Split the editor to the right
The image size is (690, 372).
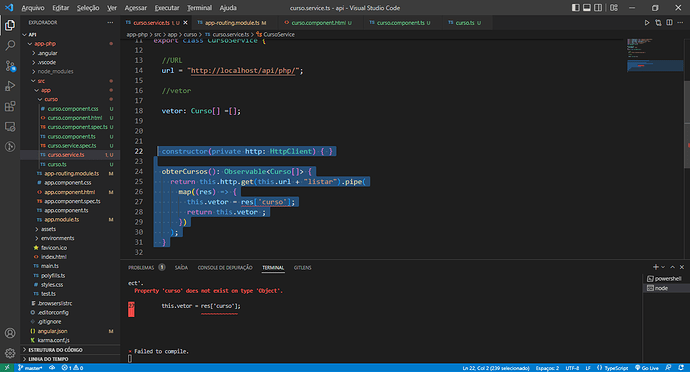[x=669, y=22]
